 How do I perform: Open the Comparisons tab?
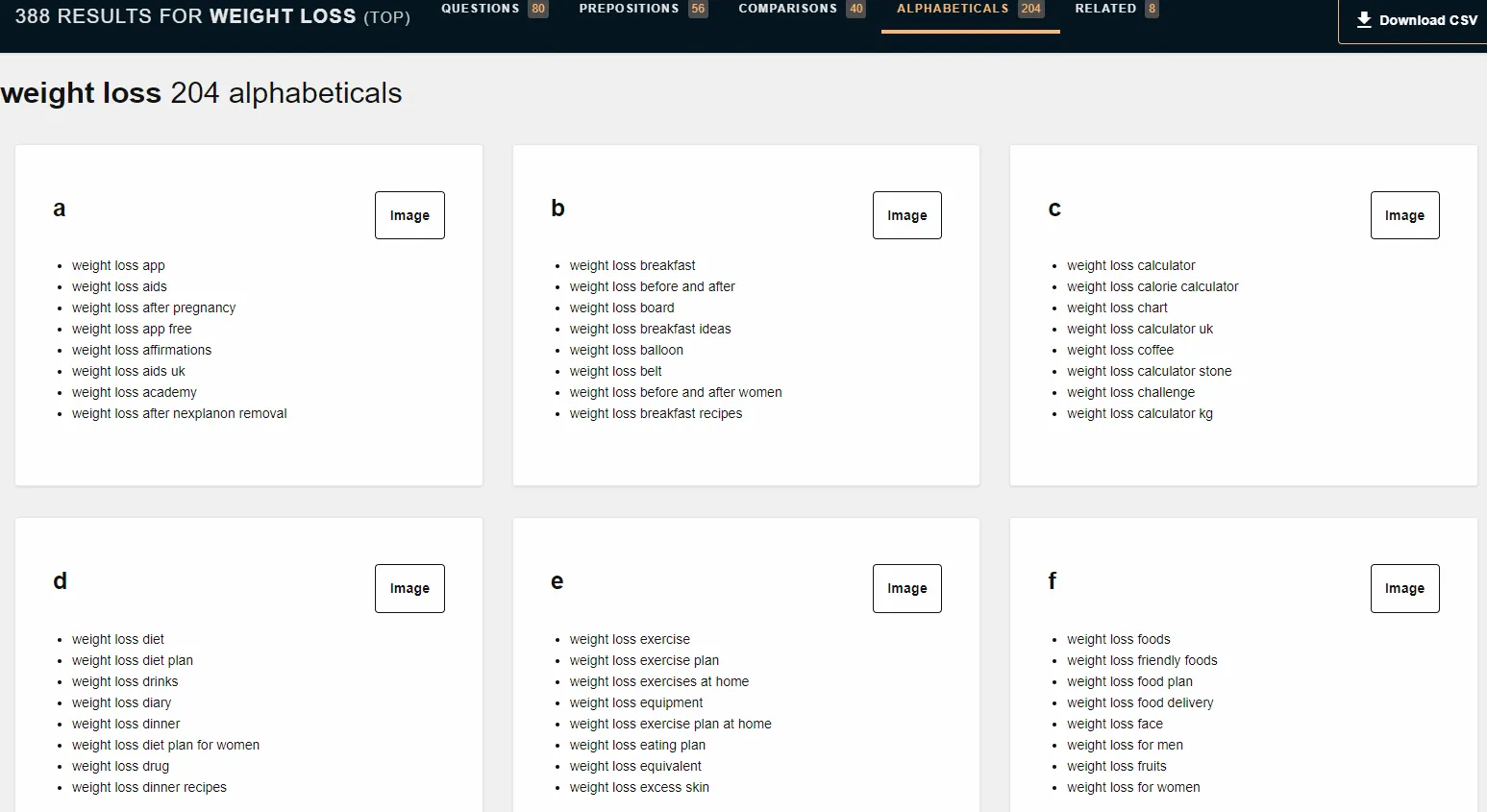[x=801, y=9]
